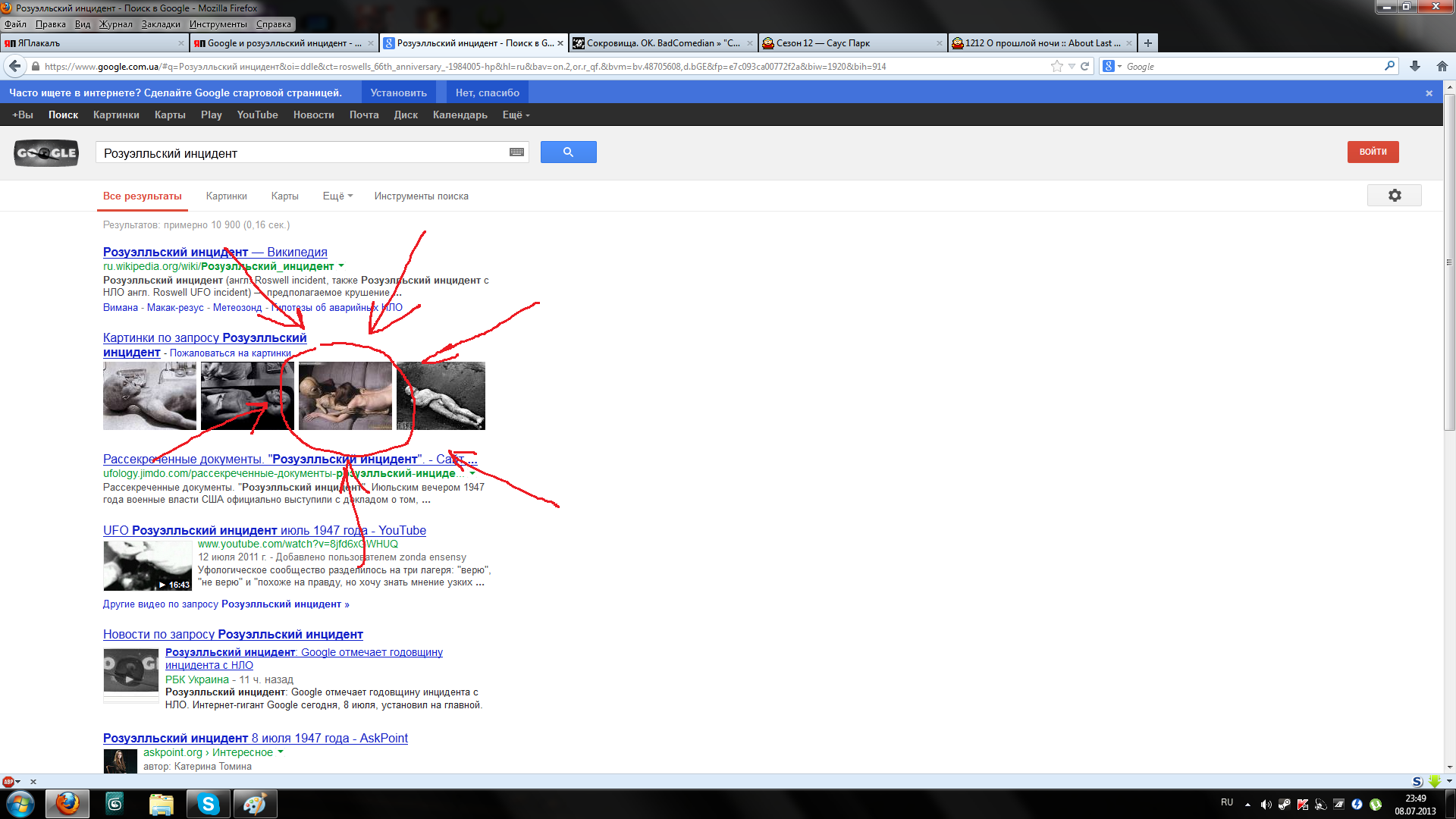Image resolution: width=1456 pixels, height=819 pixels.
Task: Reload the page with the refresh icon
Action: coord(1085,67)
